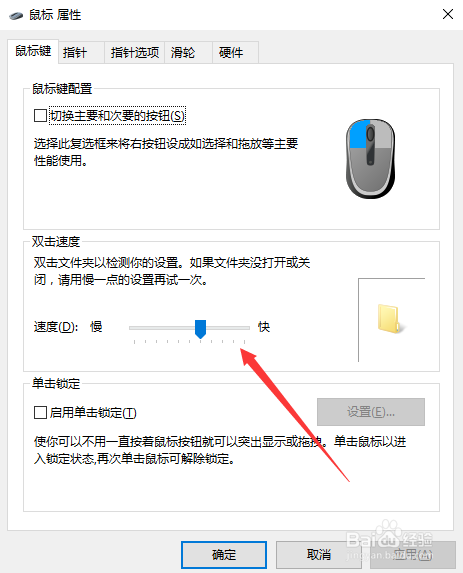Screen dimensions: 463x573
Task: Click slider track near the 慢 end
Action: (x=139, y=328)
